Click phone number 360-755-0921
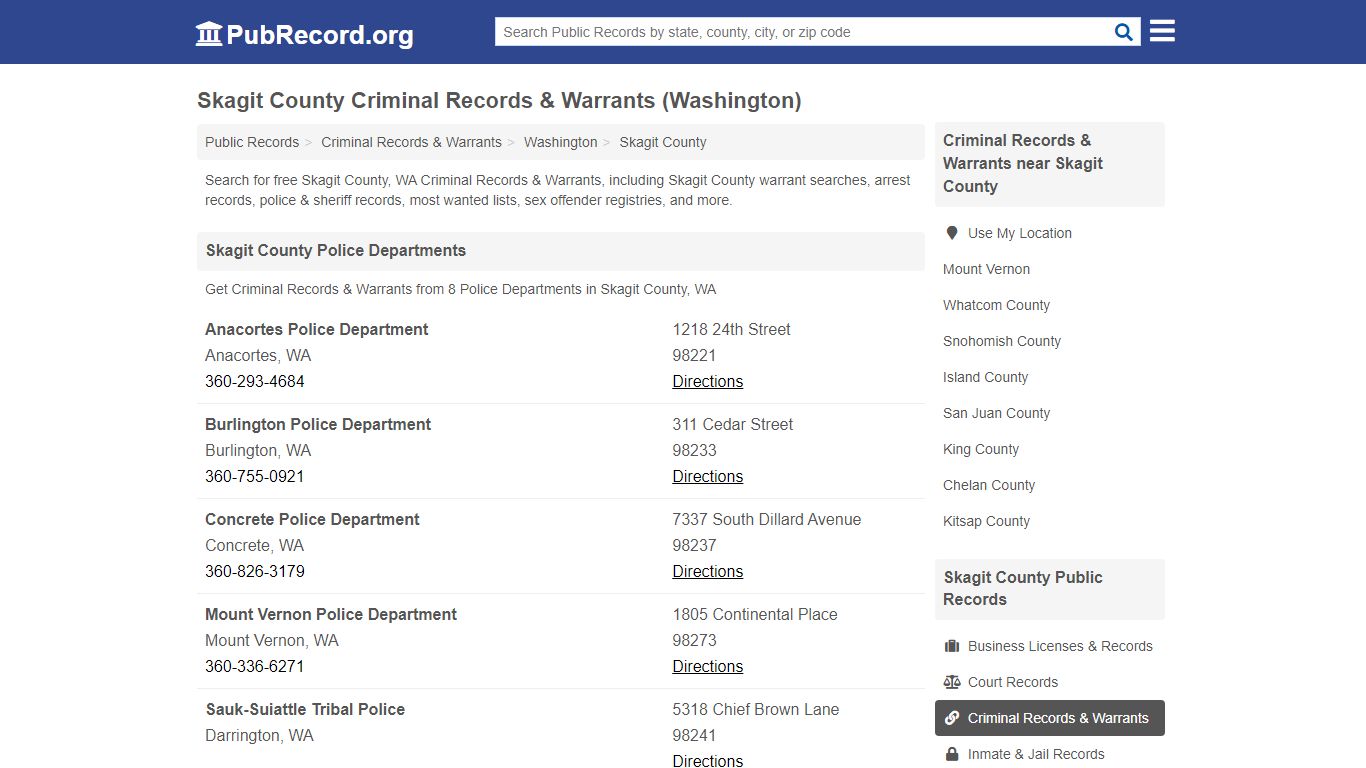 [x=255, y=476]
